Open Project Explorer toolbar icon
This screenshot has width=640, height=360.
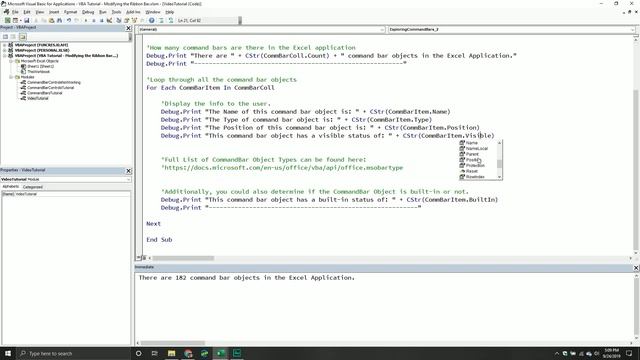(119, 20)
